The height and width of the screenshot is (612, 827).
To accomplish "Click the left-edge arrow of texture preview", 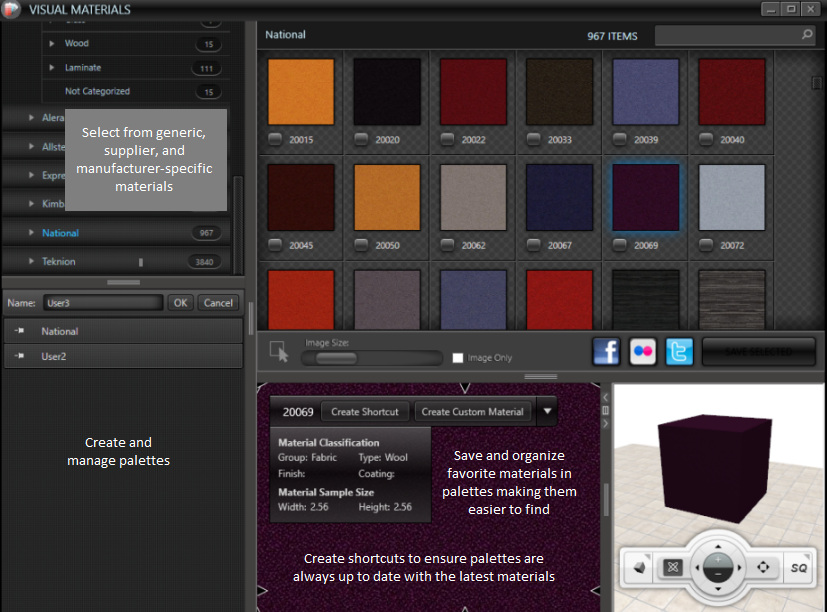I will coord(263,590).
